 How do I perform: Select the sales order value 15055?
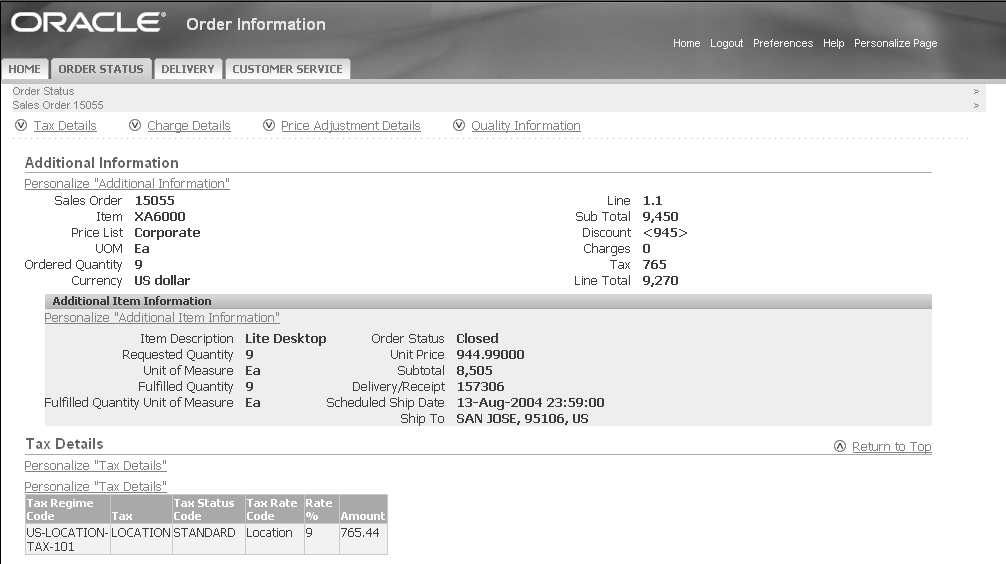point(154,200)
